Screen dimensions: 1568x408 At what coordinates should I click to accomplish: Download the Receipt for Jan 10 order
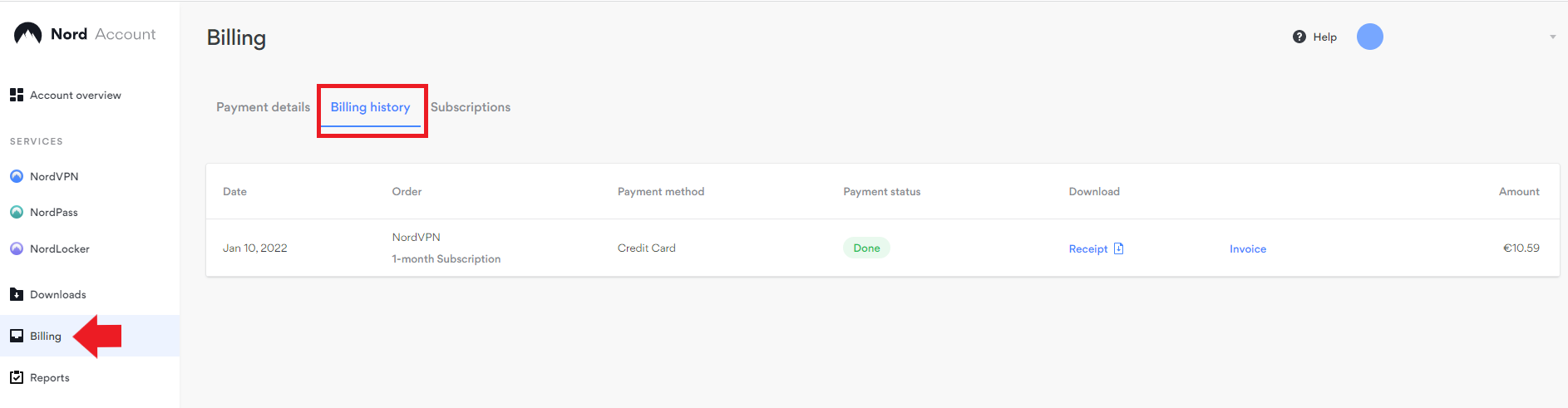(x=1088, y=248)
